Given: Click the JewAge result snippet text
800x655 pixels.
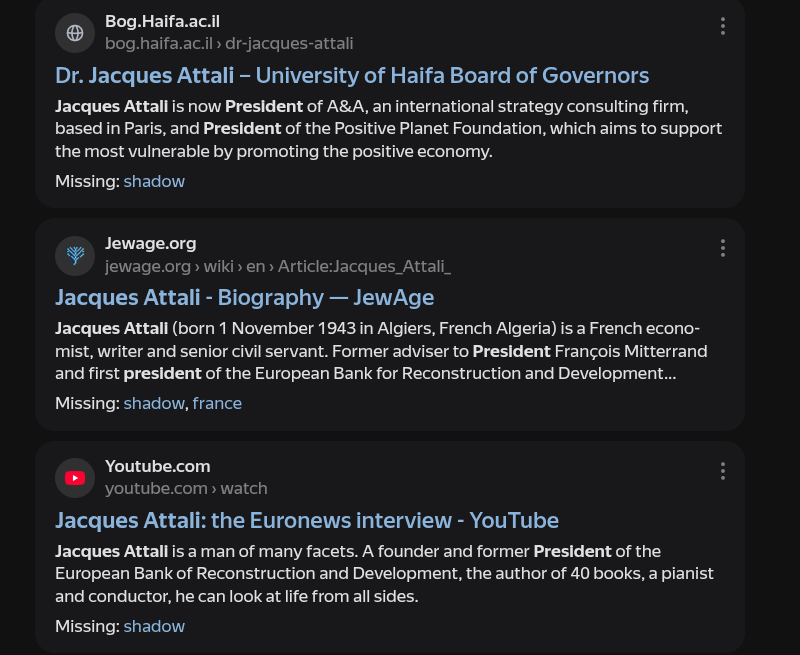Looking at the screenshot, I should (382, 351).
